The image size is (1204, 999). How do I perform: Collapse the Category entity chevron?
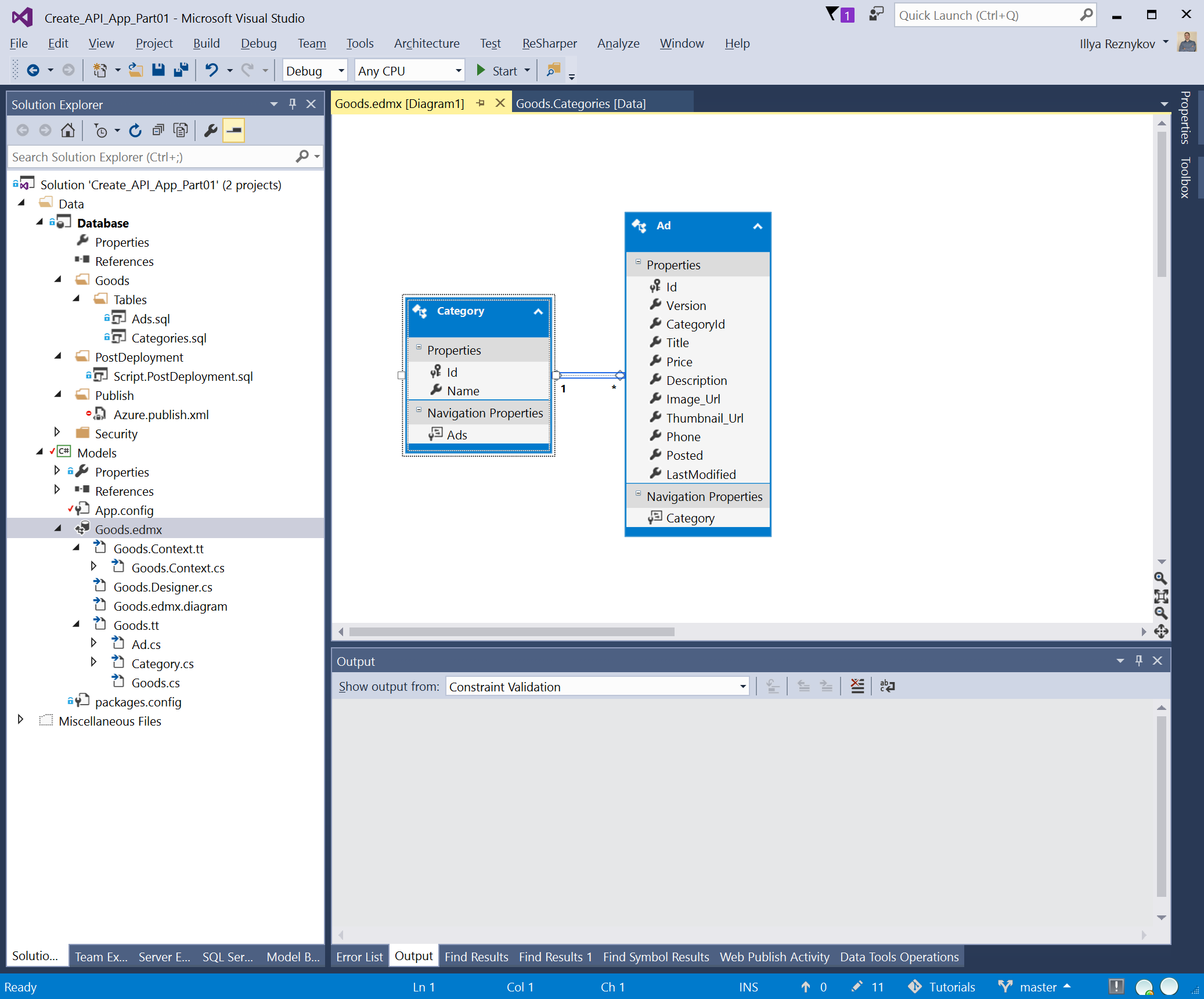(538, 312)
